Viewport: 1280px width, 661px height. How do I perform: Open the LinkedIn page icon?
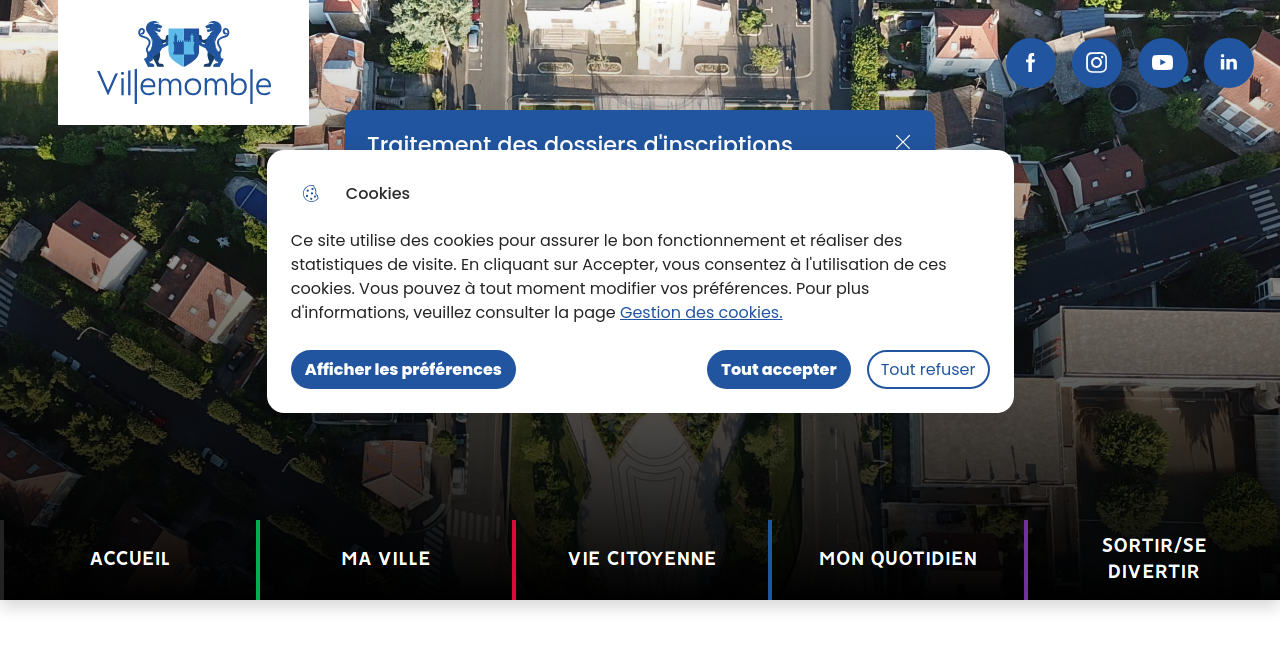pos(1228,63)
